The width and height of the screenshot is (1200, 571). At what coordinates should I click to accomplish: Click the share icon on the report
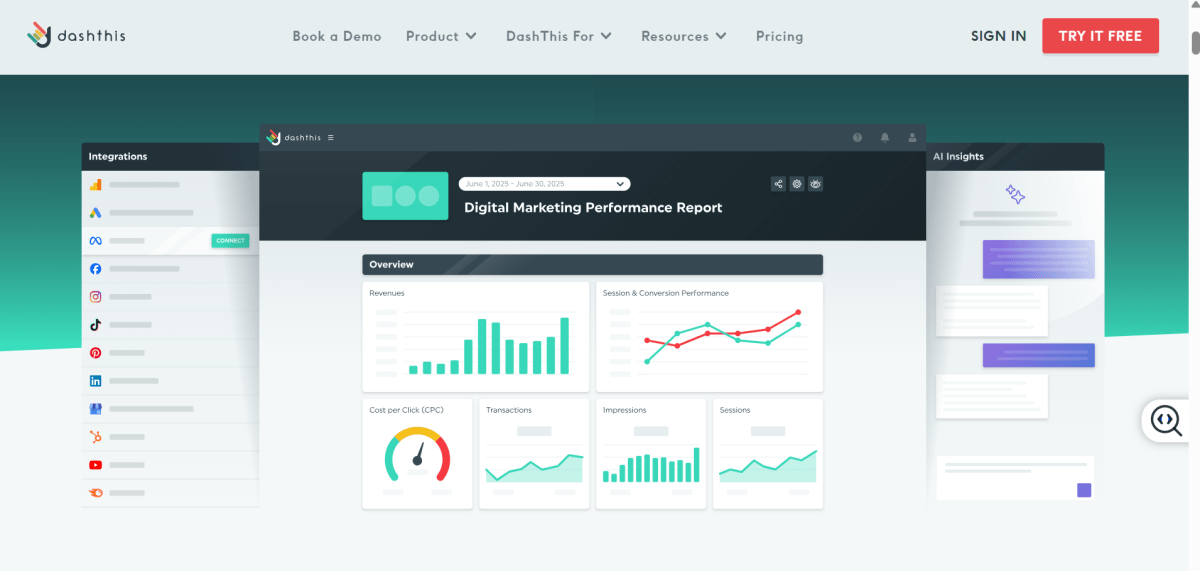click(x=778, y=184)
